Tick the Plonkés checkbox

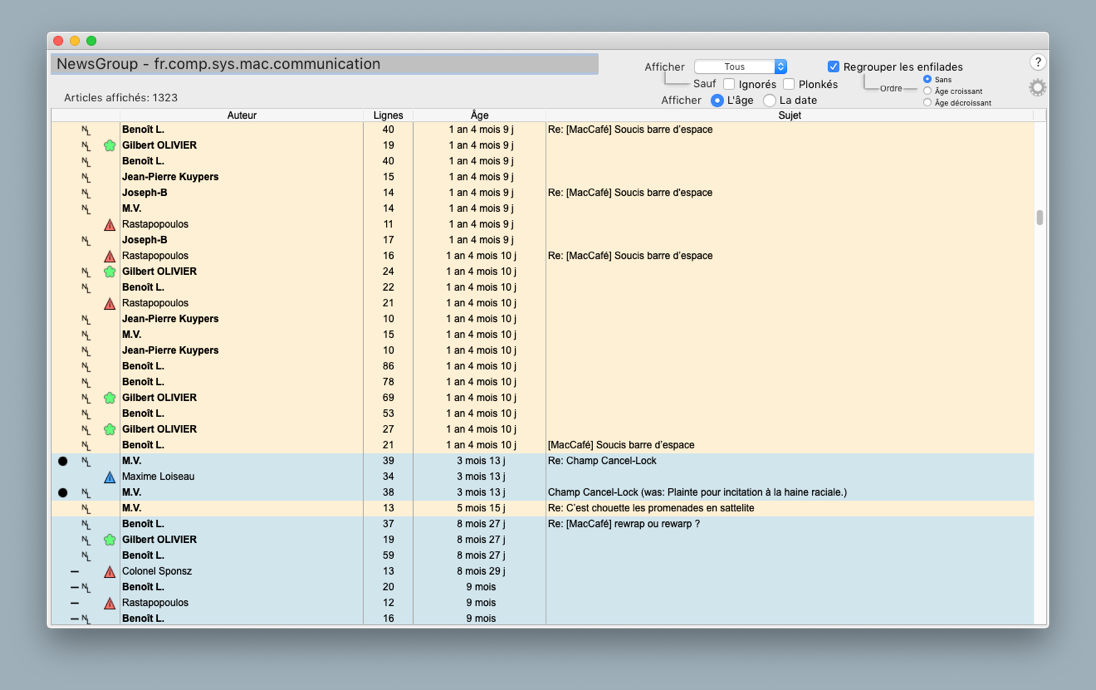(x=789, y=84)
